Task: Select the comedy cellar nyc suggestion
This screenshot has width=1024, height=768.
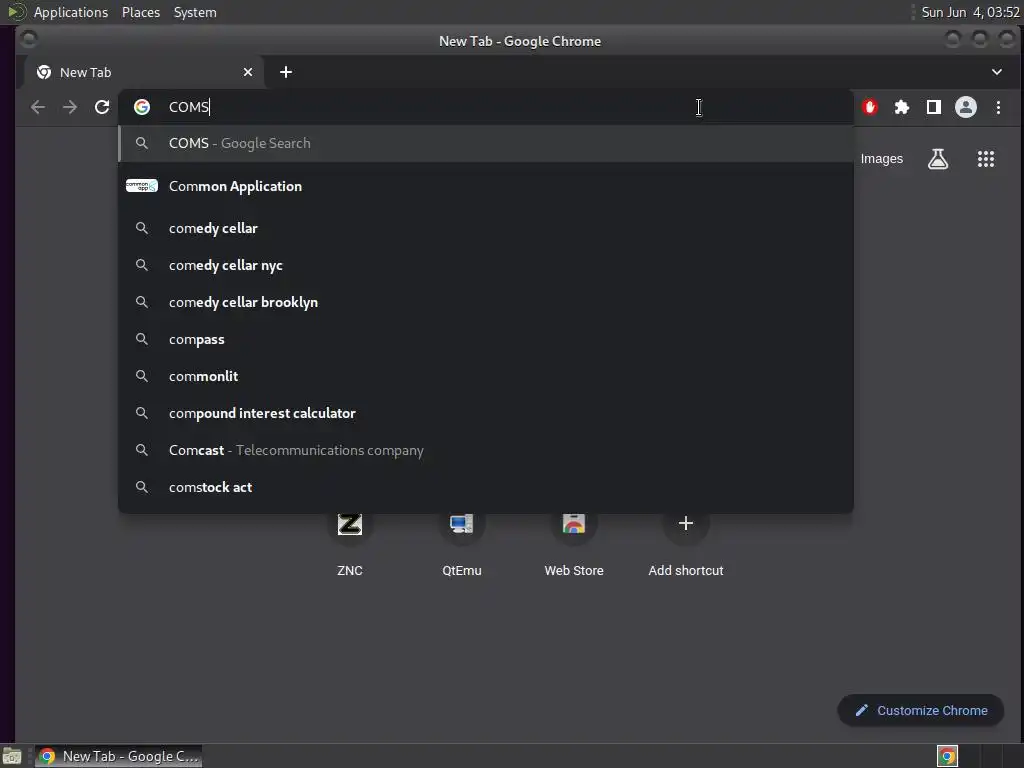Action: click(x=486, y=265)
